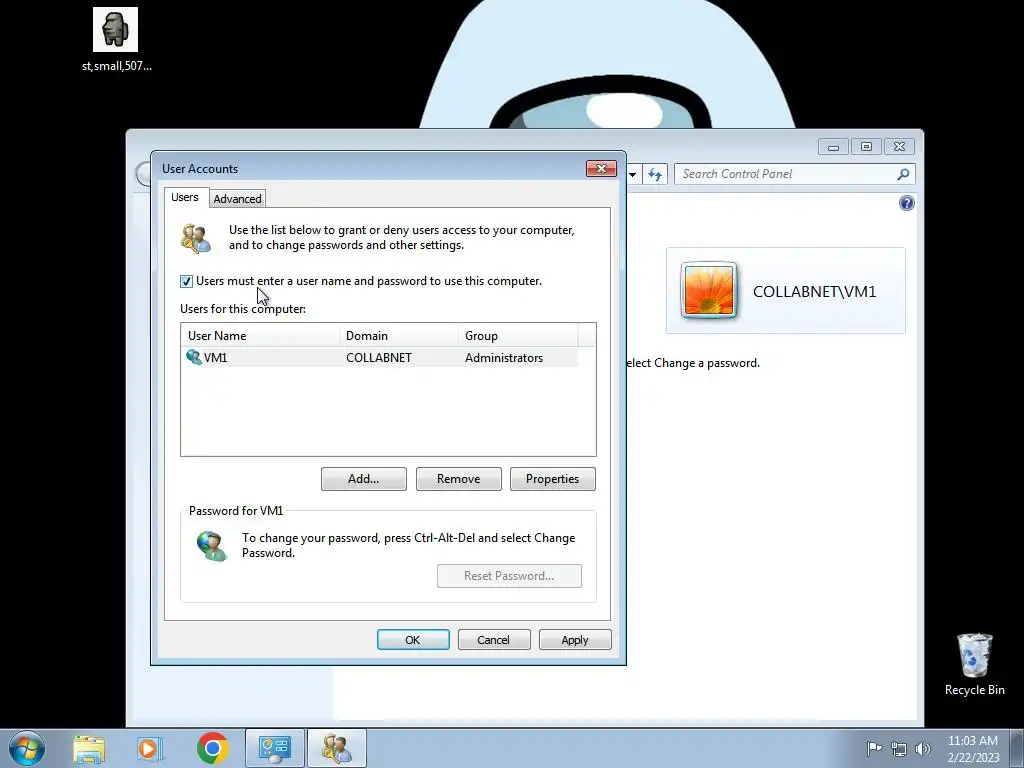Click the COLLABNET\VM1 flower account picture
1024x768 pixels.
709,291
